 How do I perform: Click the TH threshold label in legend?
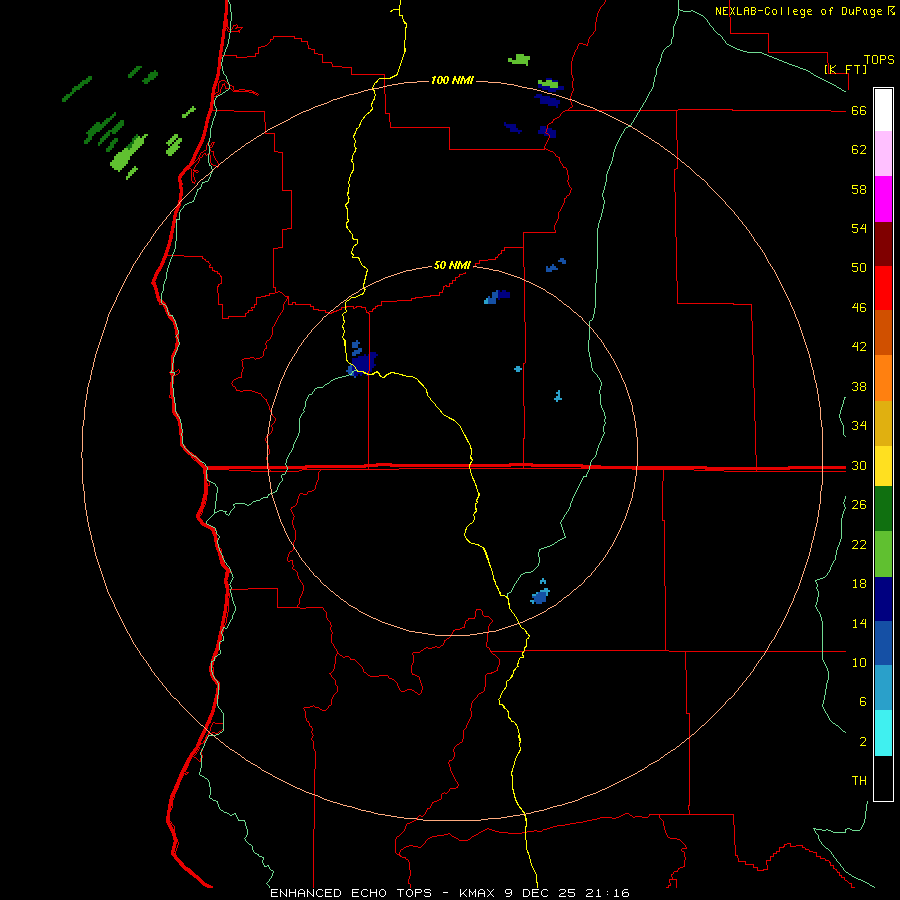coord(859,781)
